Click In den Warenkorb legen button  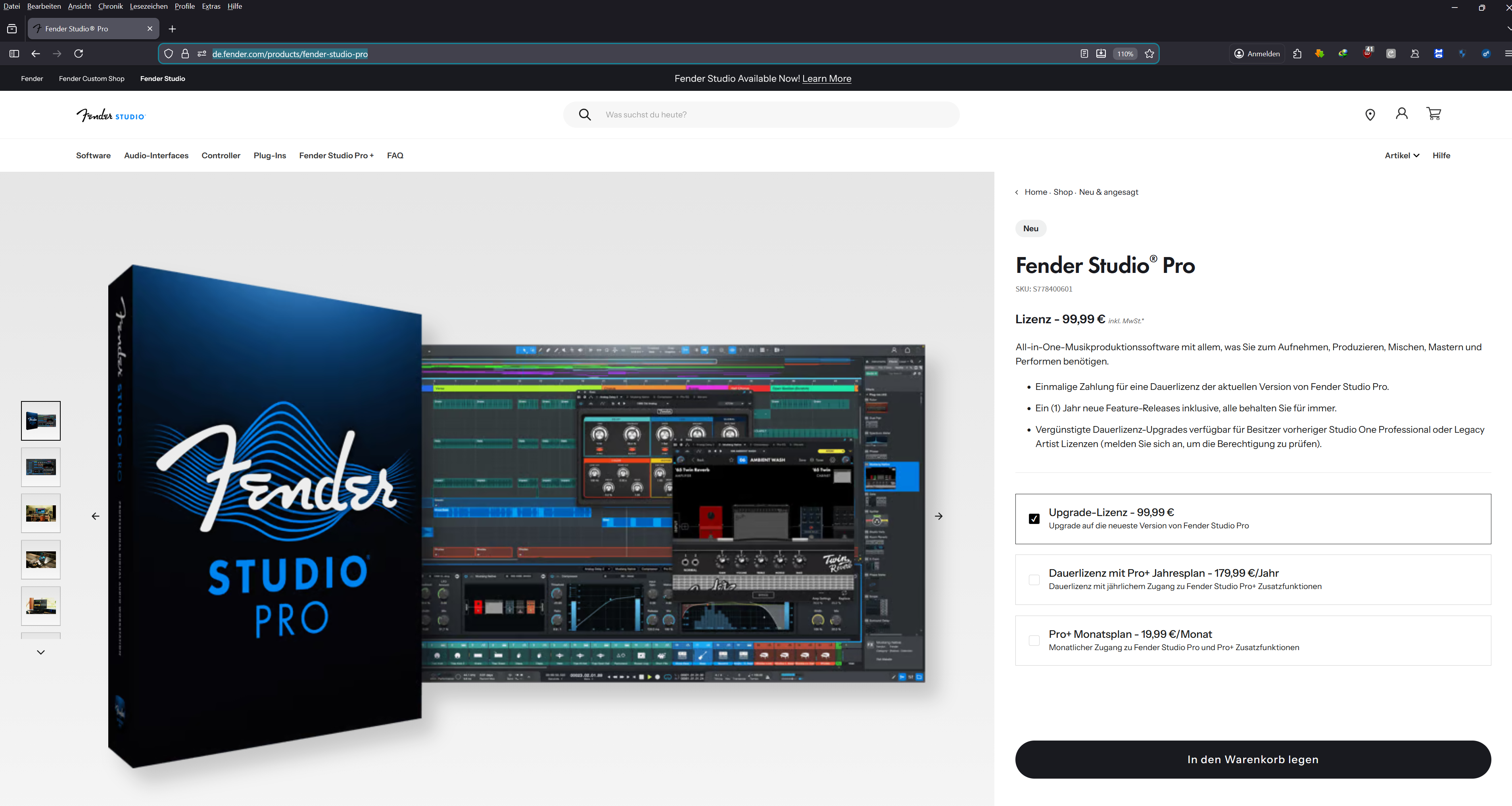coord(1253,759)
